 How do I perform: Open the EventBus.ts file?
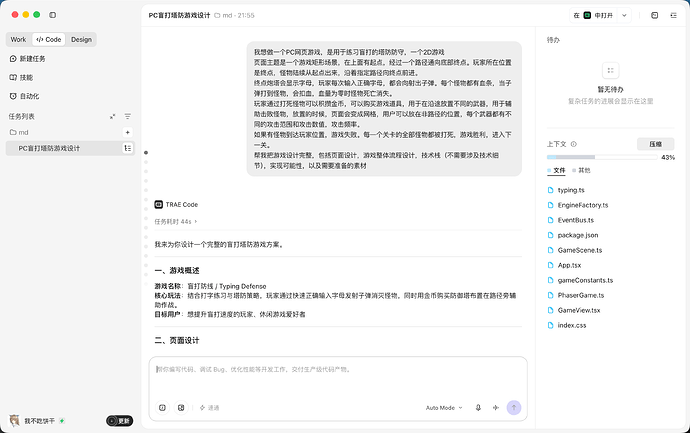[576, 220]
